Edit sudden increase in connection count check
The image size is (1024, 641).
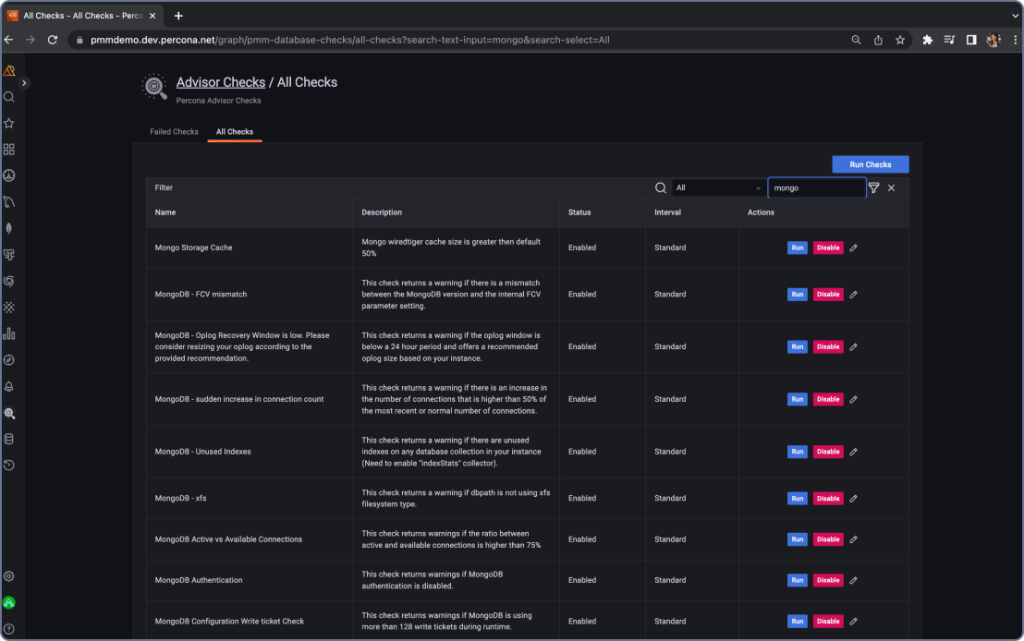[x=854, y=399]
